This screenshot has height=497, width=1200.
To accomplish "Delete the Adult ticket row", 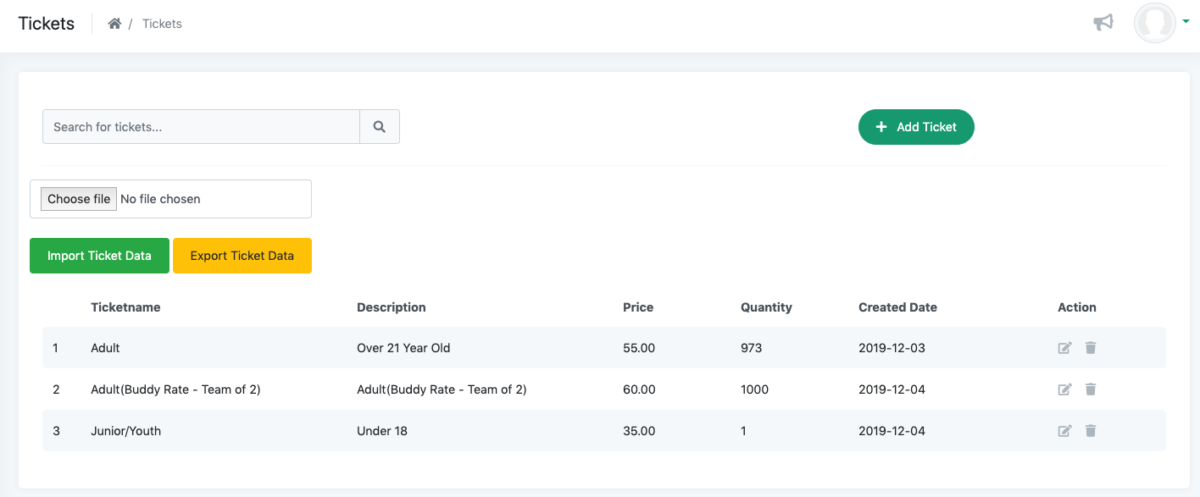I will coord(1091,348).
